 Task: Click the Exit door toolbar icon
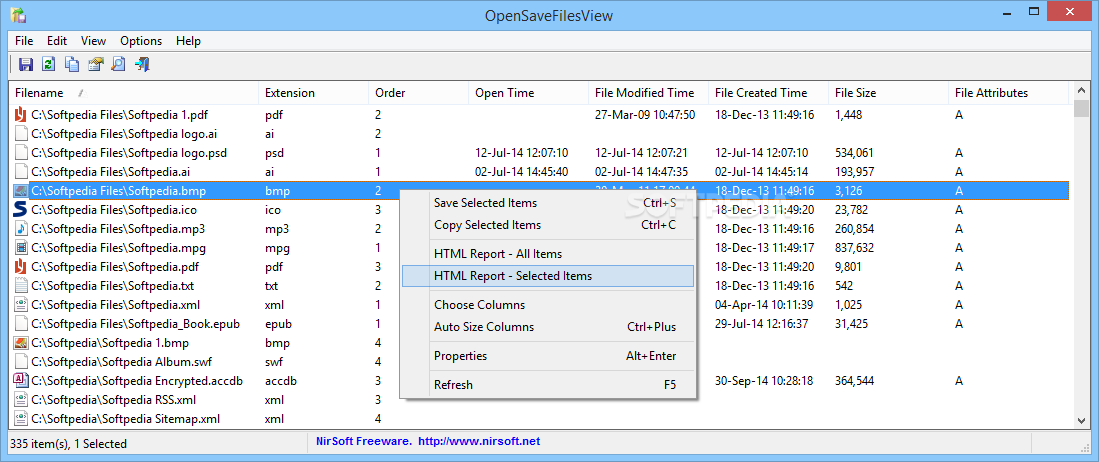[x=142, y=64]
